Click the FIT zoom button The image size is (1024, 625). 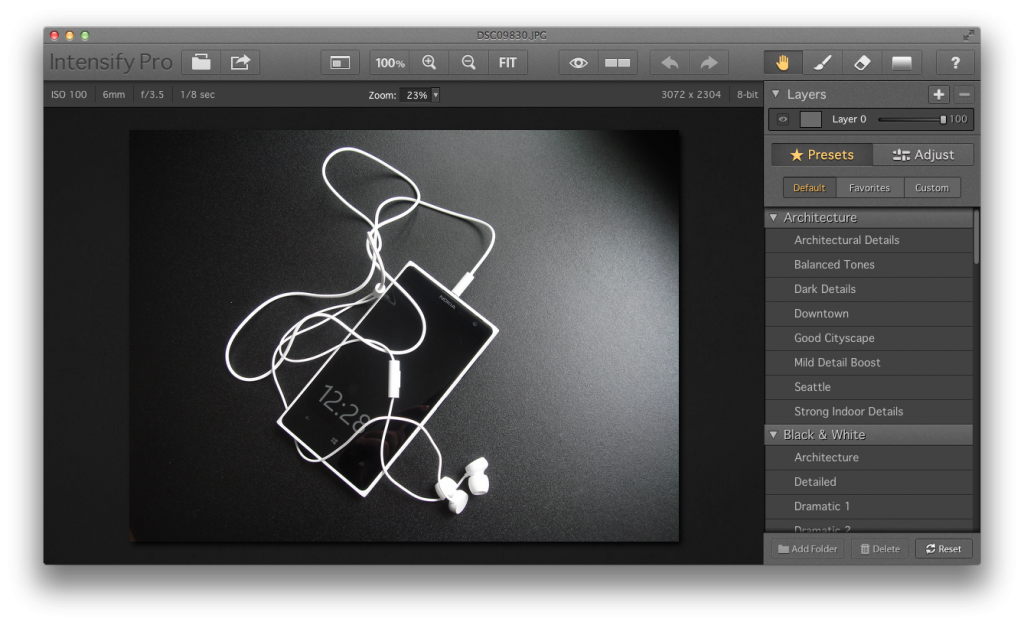508,62
